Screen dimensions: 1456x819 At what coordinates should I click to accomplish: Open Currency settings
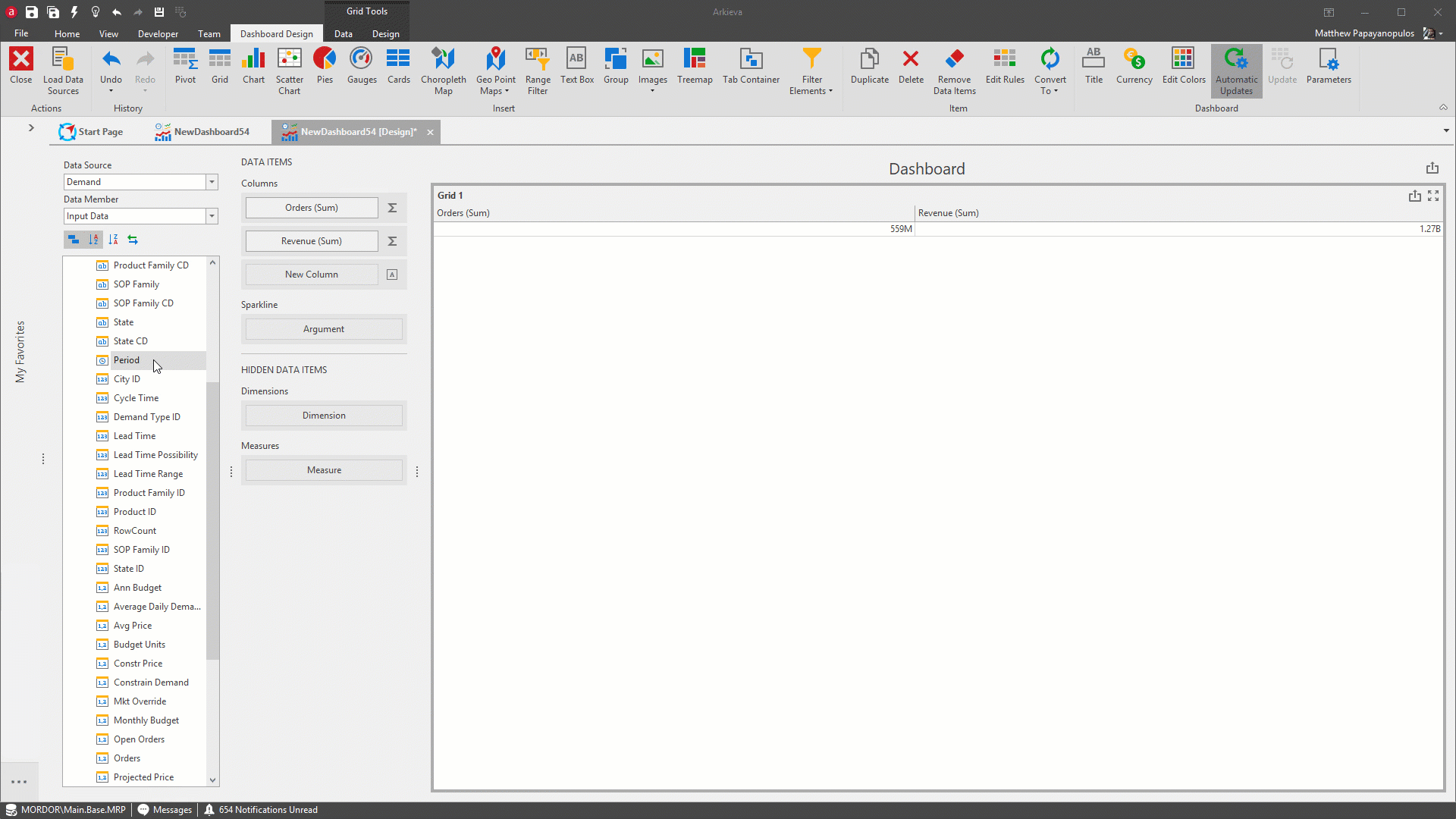point(1134,66)
